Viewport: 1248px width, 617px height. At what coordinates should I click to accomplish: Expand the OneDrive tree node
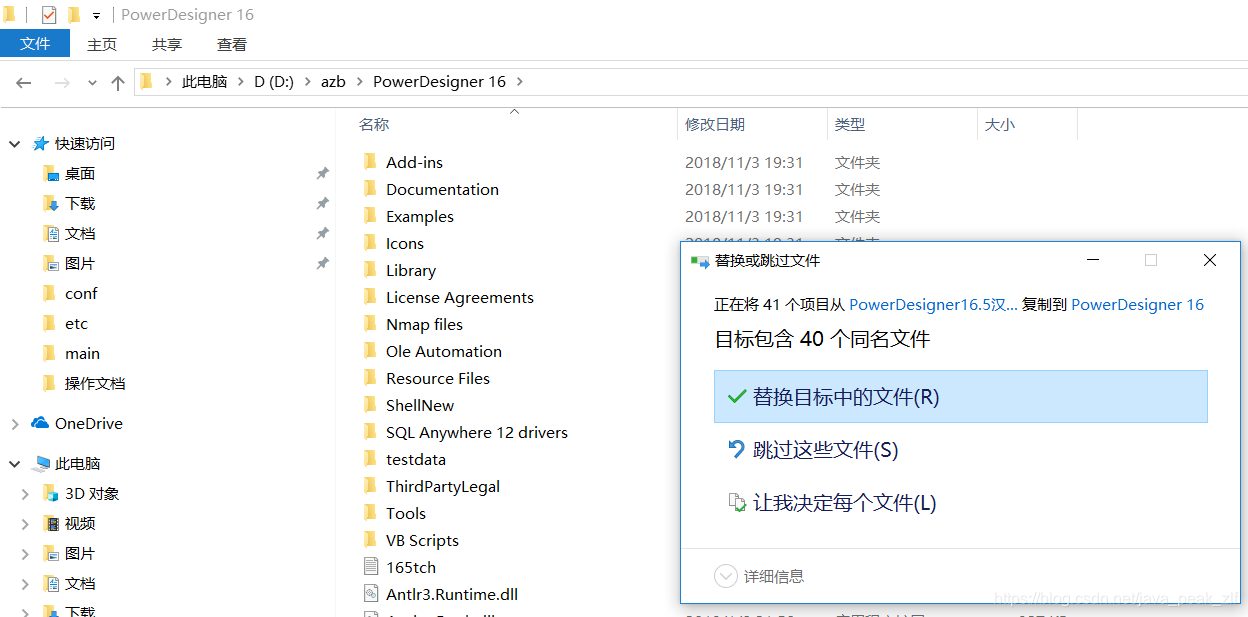(x=15, y=424)
